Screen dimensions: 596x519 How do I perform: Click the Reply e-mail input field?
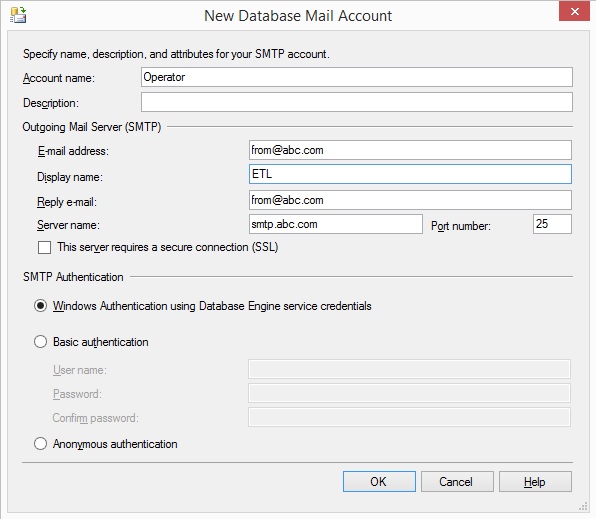pos(410,200)
